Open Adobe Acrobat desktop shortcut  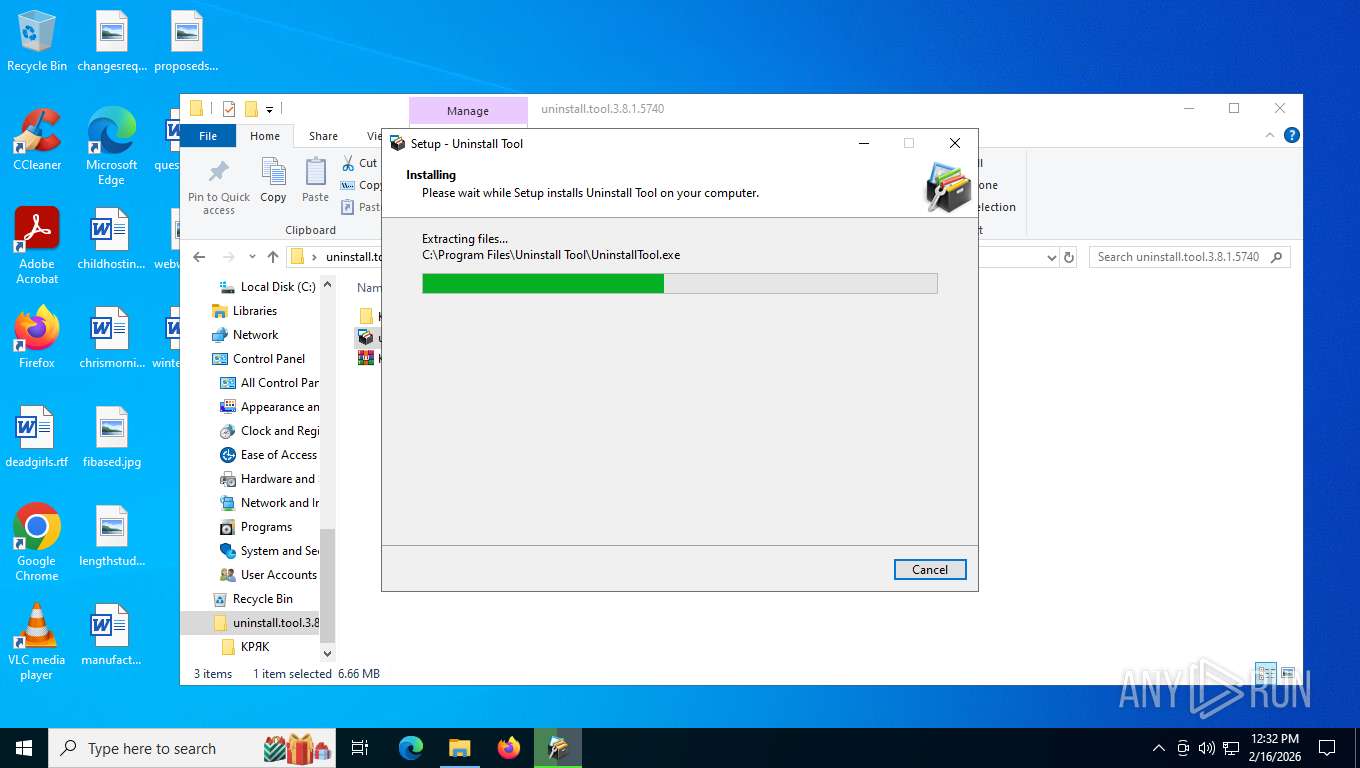pos(37,246)
